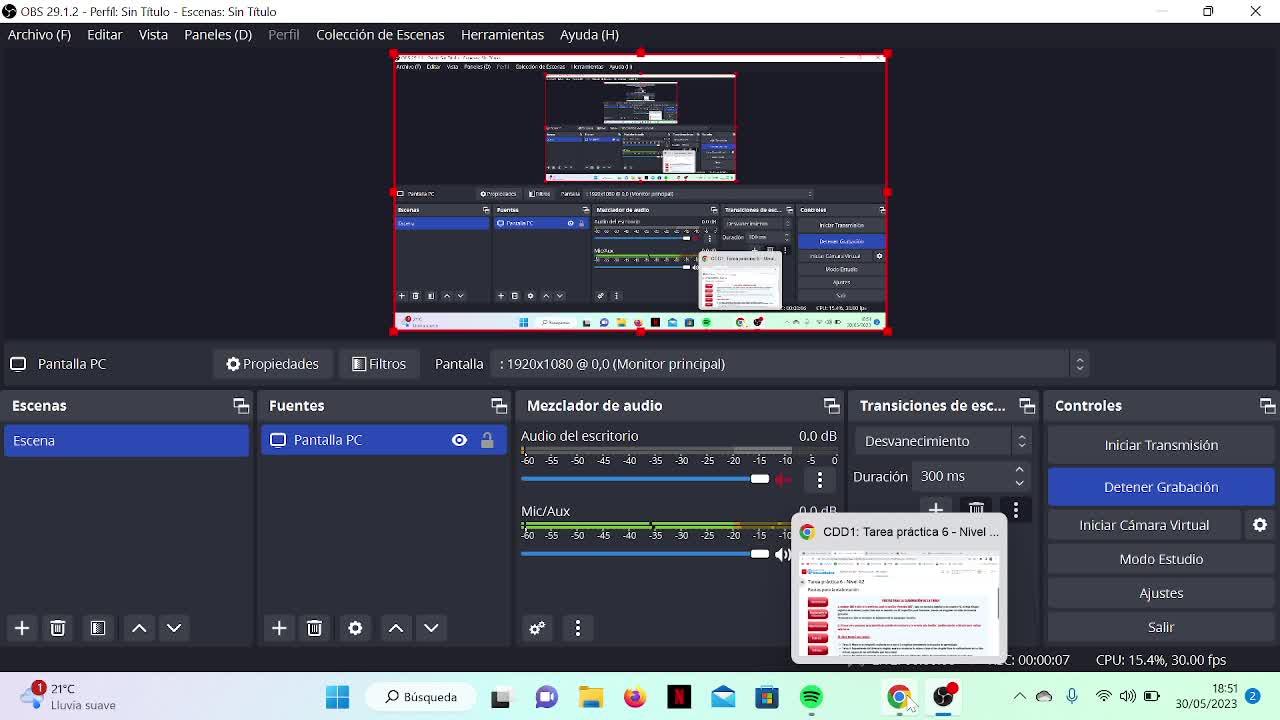The height and width of the screenshot is (720, 1280).
Task: Open Filtros for the selected source
Action: tap(379, 364)
